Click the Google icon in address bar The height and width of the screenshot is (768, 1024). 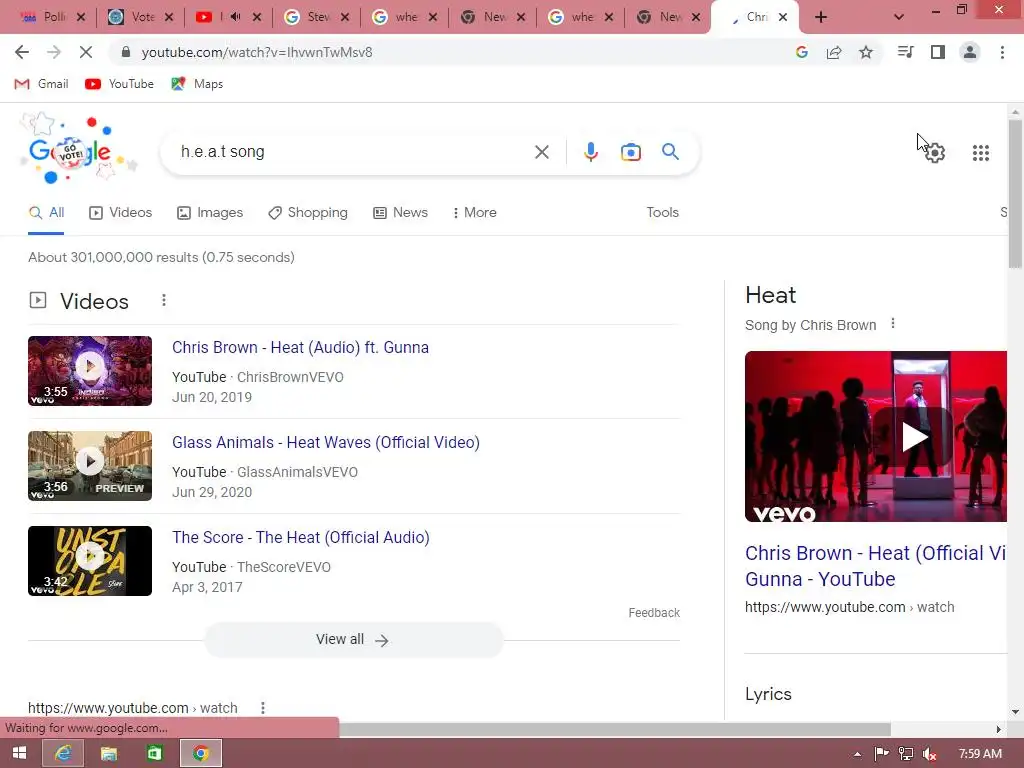tap(802, 52)
